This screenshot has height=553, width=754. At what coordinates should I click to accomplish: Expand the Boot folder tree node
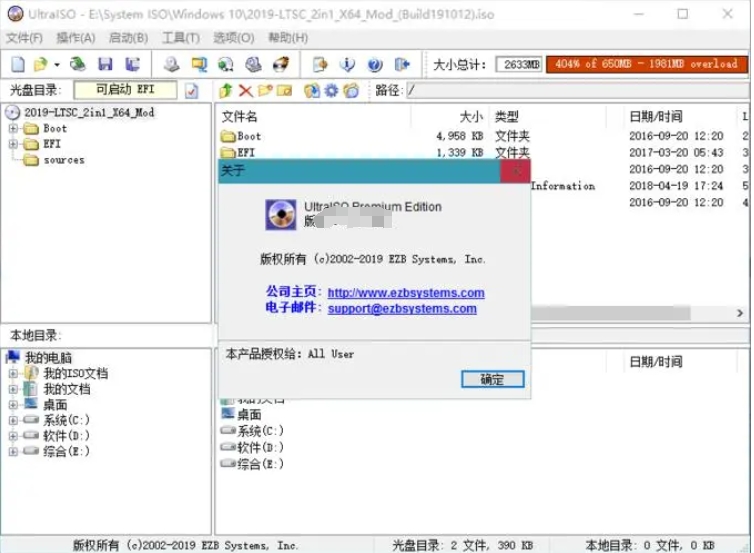[13, 129]
